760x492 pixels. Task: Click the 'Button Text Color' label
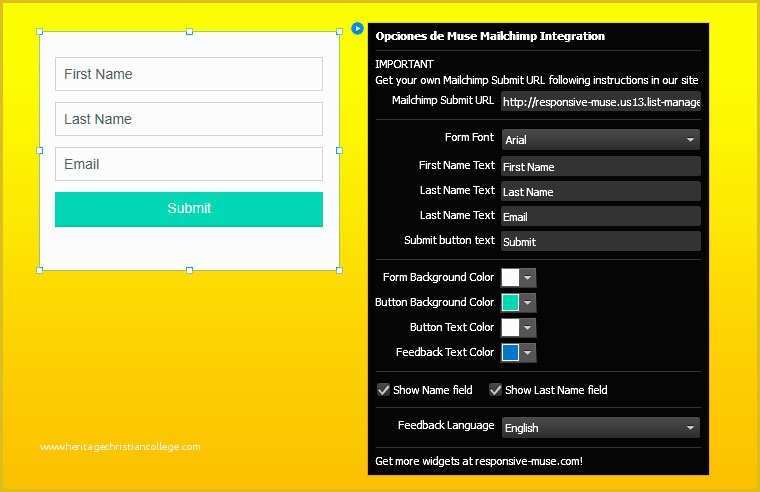coord(452,327)
